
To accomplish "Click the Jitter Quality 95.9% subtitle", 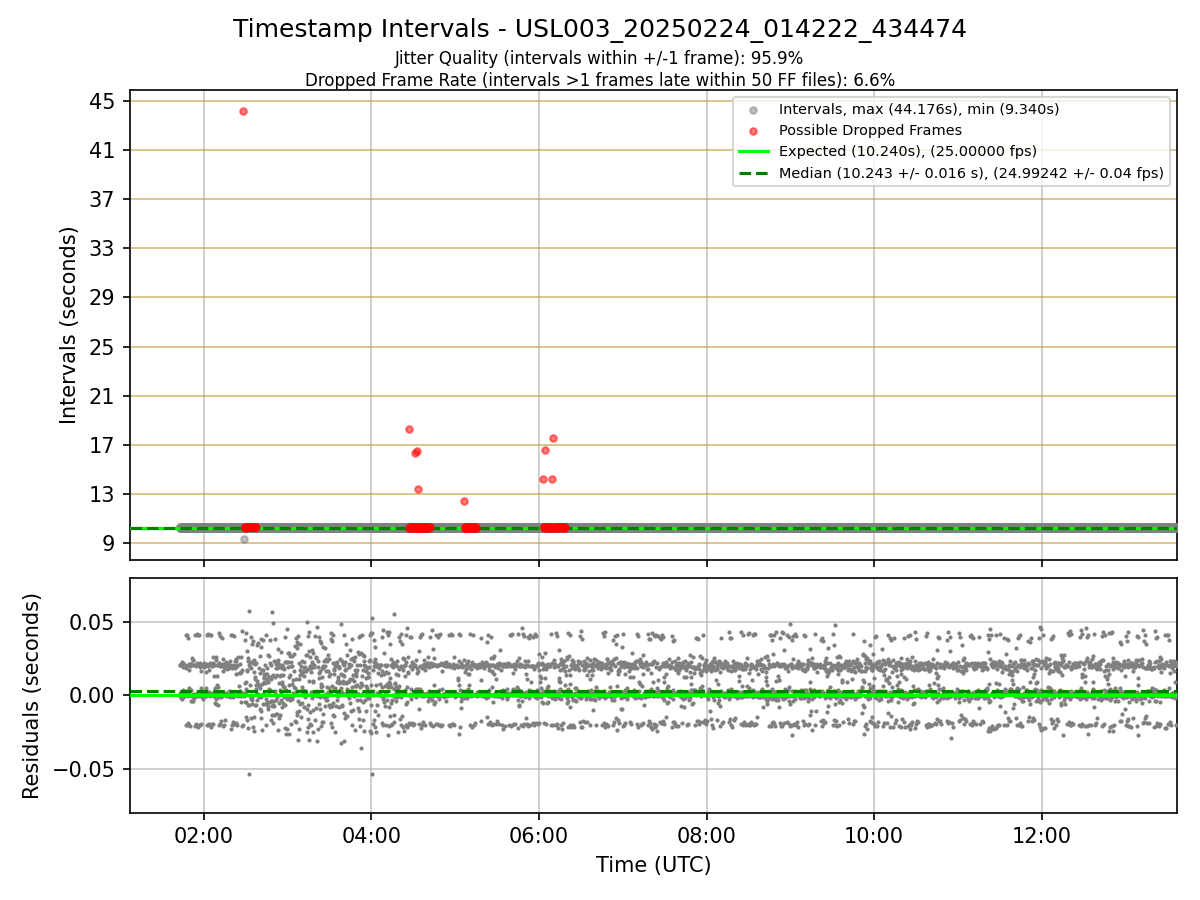I will point(600,58).
